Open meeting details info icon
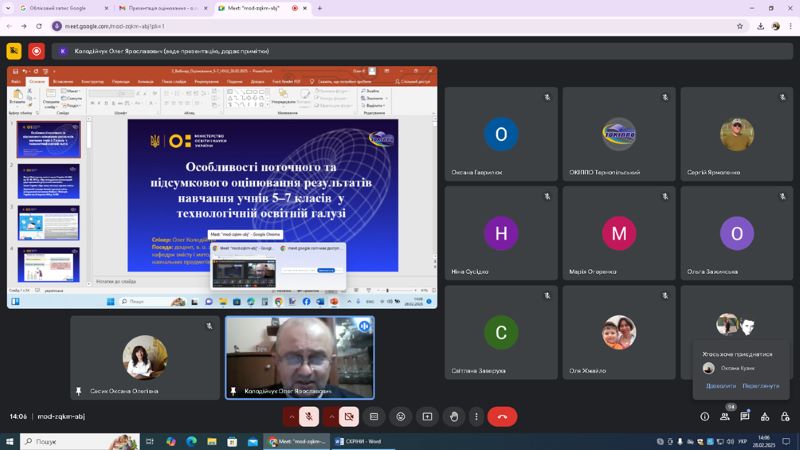 click(x=705, y=416)
